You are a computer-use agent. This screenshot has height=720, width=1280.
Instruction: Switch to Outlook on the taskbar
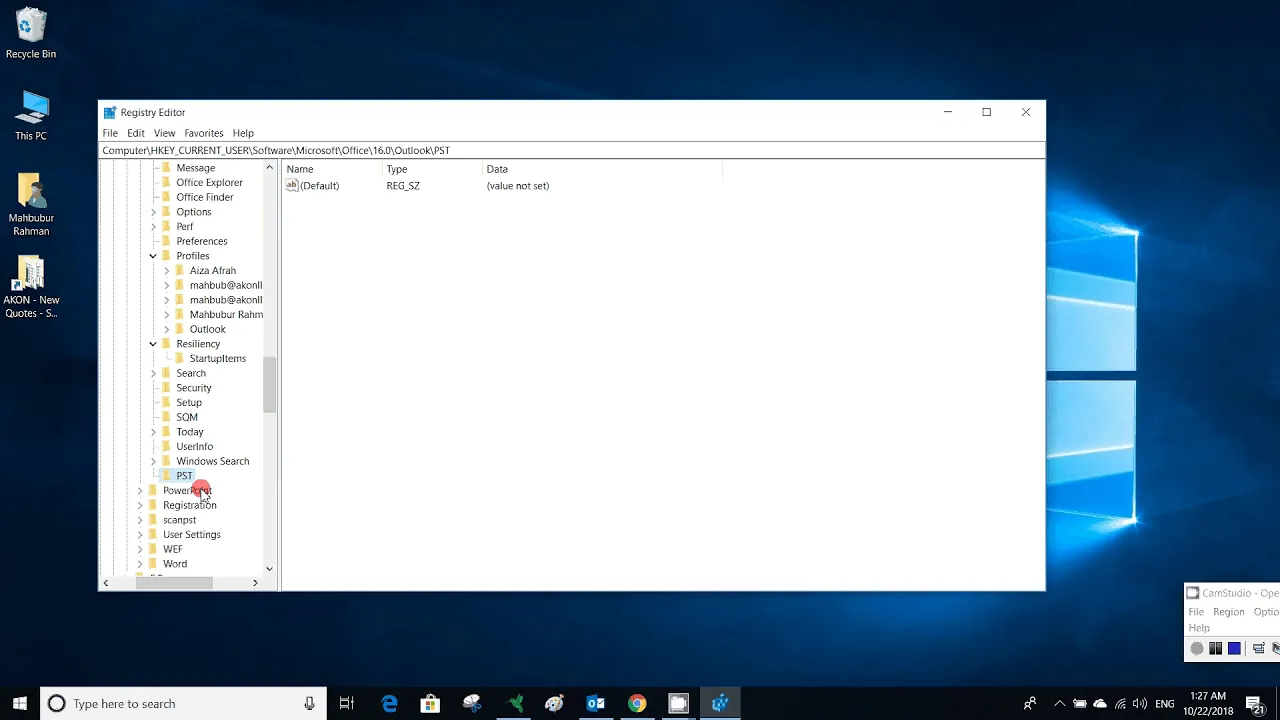pyautogui.click(x=596, y=703)
